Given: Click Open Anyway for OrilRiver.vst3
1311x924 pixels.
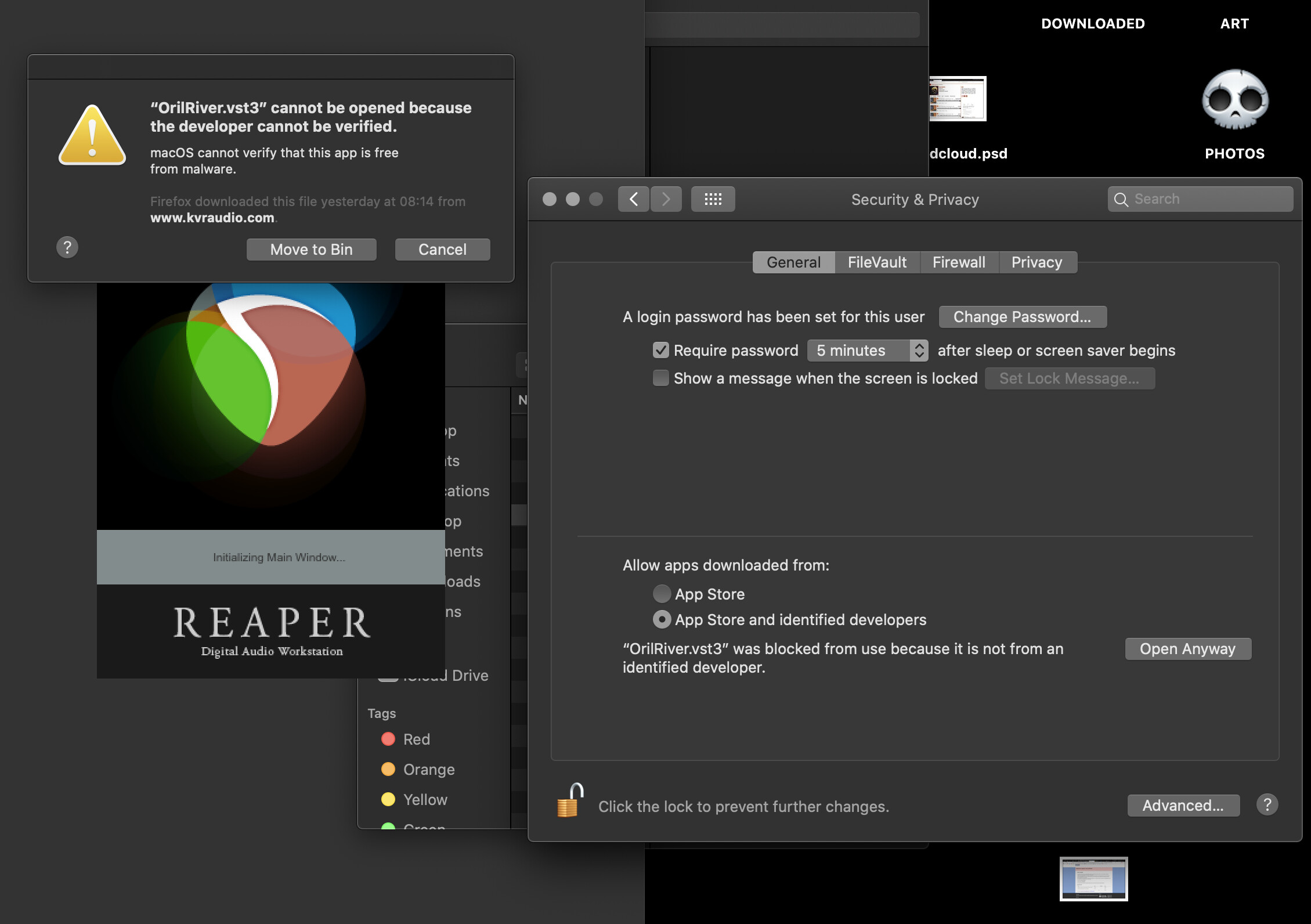Looking at the screenshot, I should click(x=1188, y=649).
